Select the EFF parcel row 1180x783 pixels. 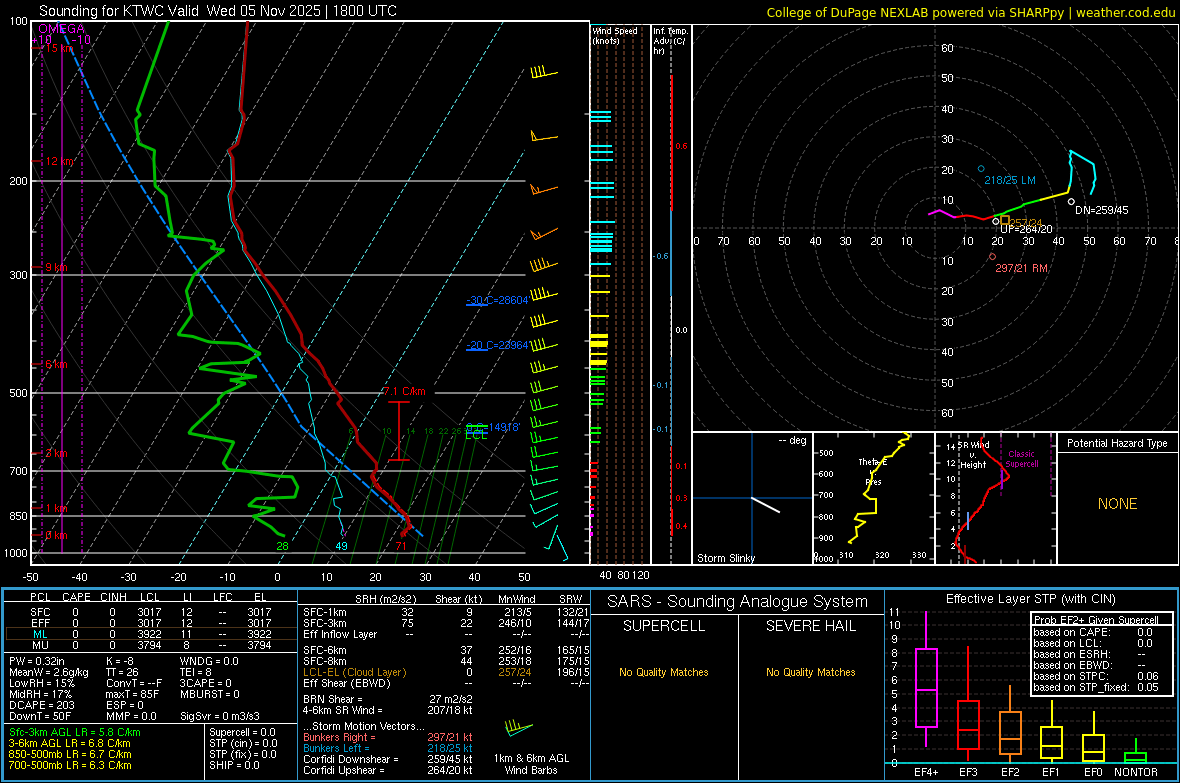point(151,623)
